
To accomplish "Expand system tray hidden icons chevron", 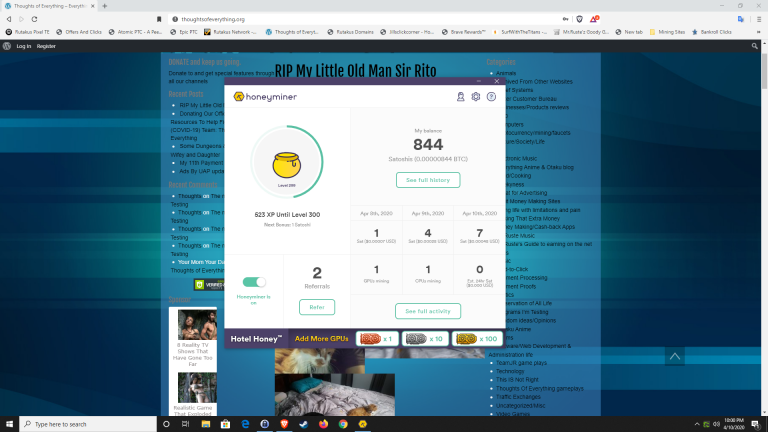I will click(696, 424).
